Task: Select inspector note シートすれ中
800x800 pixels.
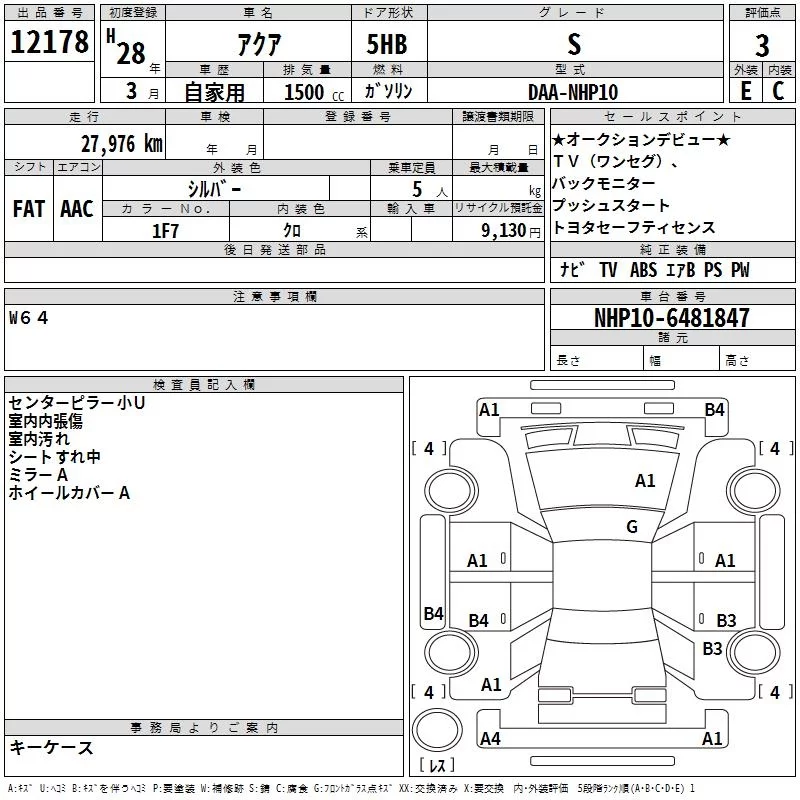Action: click(54, 457)
